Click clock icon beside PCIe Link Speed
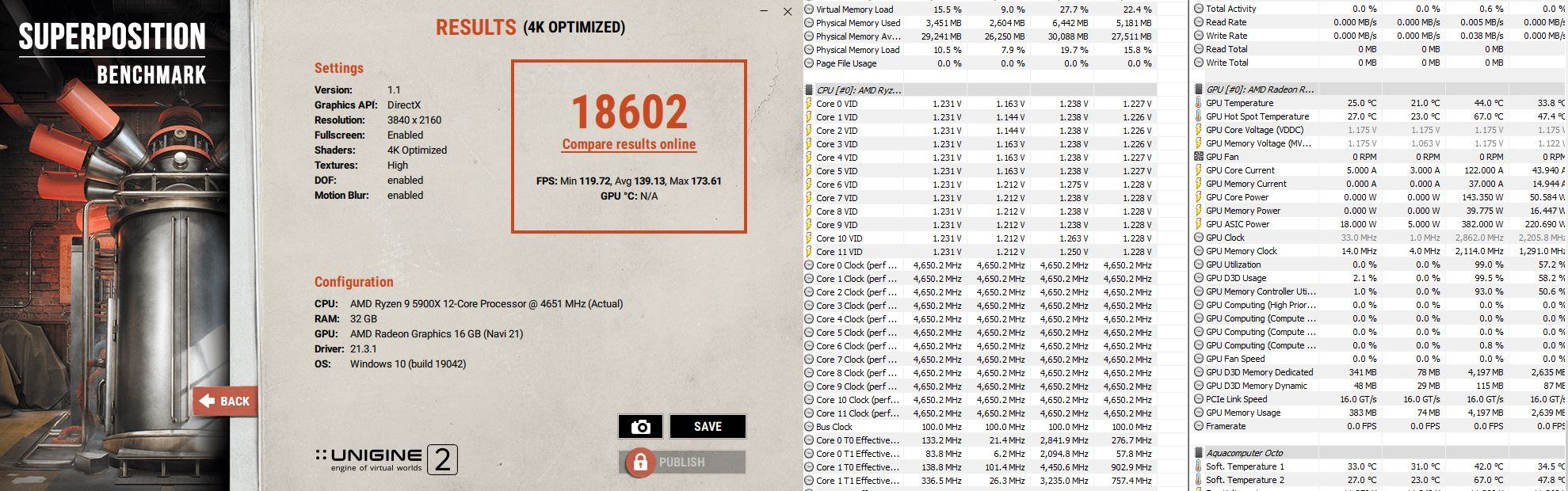The width and height of the screenshot is (1568, 491). [1199, 399]
